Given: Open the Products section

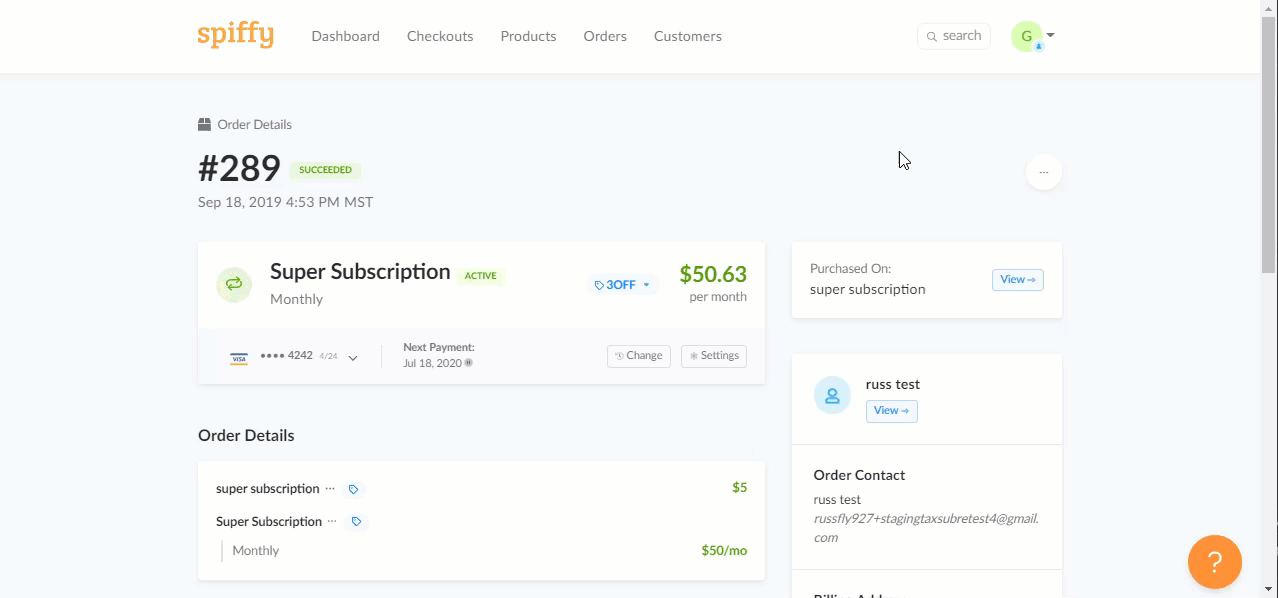Looking at the screenshot, I should tap(528, 36).
